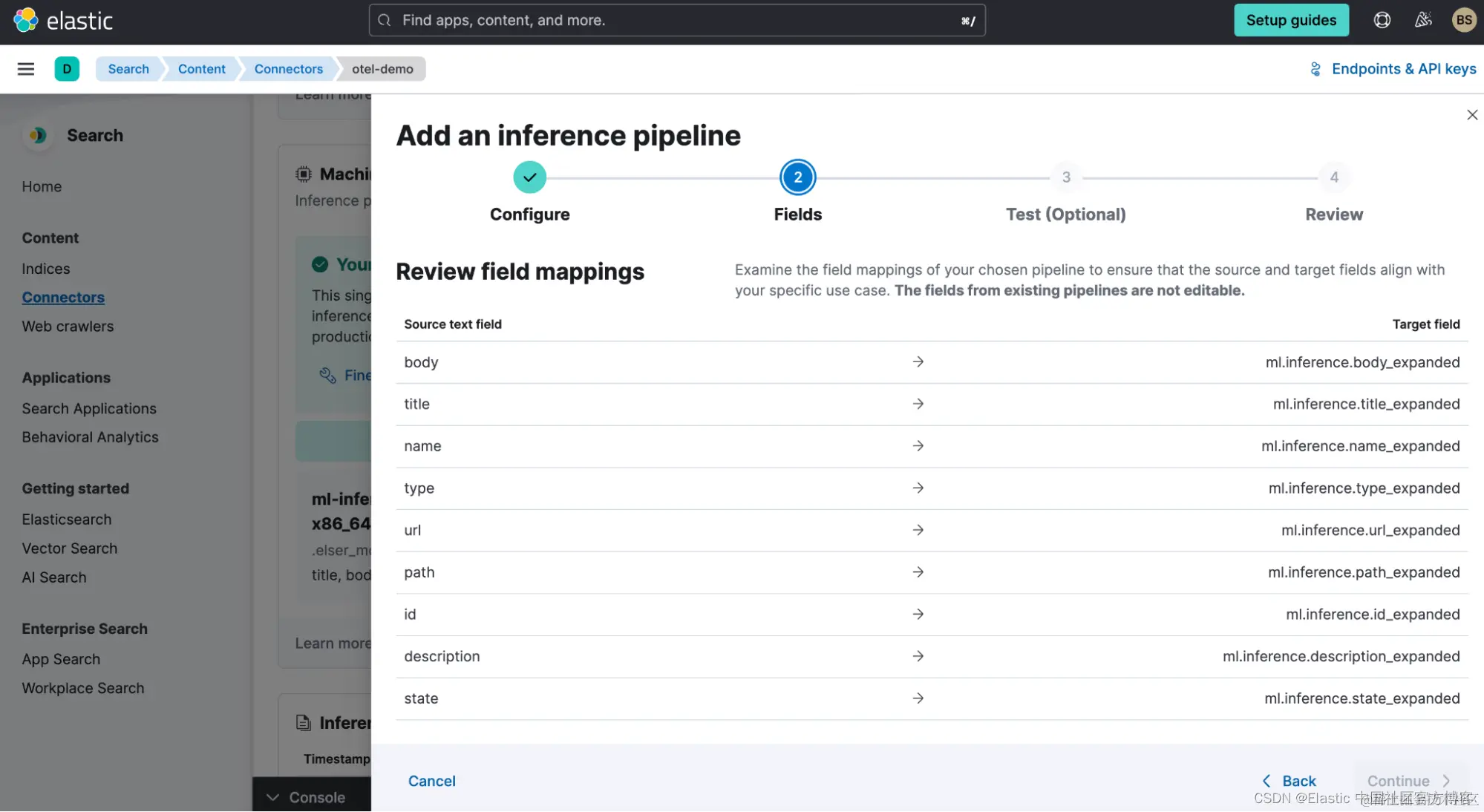Screen dimensions: 1484x812
Task: Select step 2 Fields circle
Action: click(x=797, y=177)
